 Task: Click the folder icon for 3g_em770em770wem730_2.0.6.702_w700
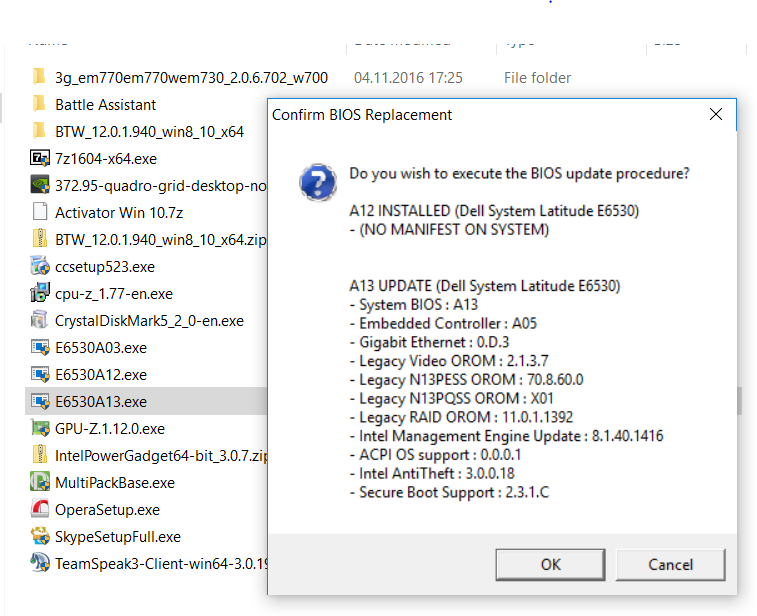[40, 77]
